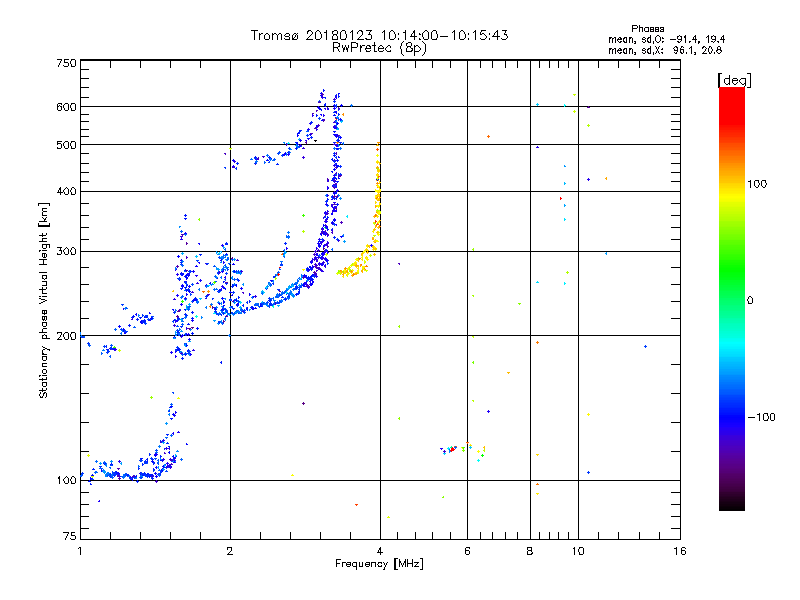Click the colorbar tick label '-100'
Image resolution: width=800 pixels, height=600 pixels.
click(762, 417)
